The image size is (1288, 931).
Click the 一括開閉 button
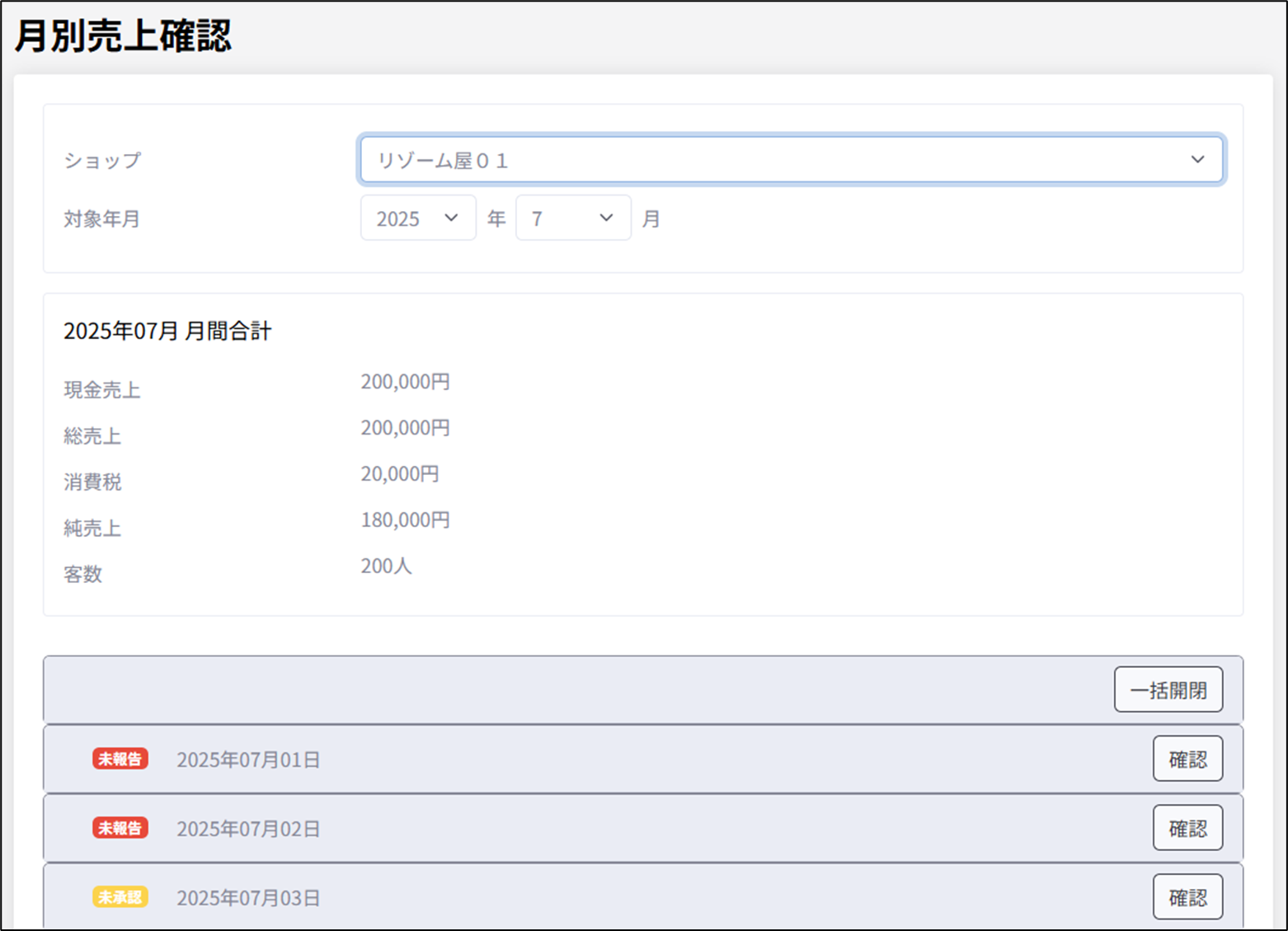(1168, 690)
